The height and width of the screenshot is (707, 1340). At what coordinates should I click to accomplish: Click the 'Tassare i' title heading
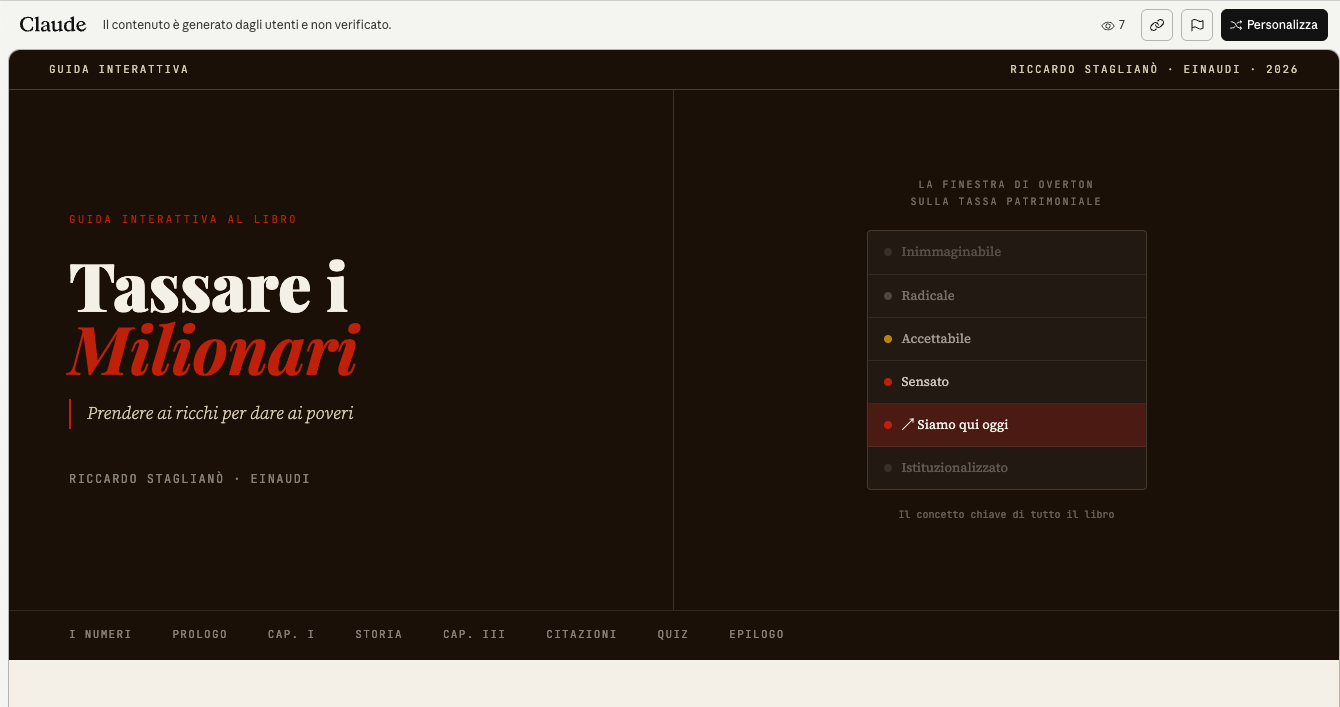pyautogui.click(x=209, y=288)
